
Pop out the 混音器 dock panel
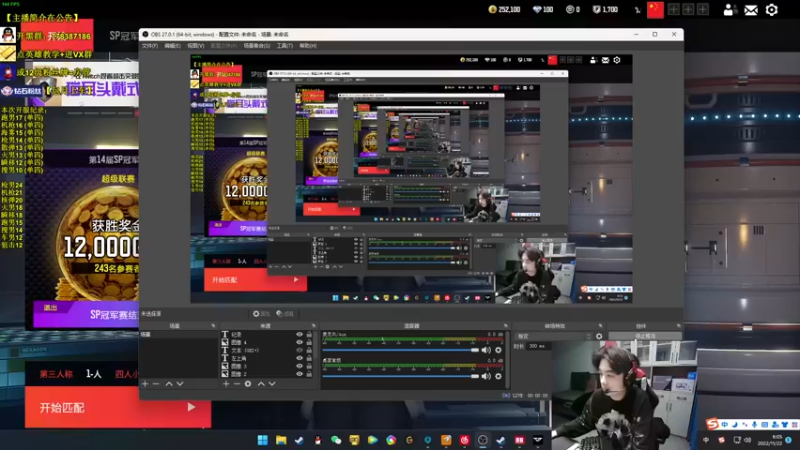pyautogui.click(x=506, y=326)
